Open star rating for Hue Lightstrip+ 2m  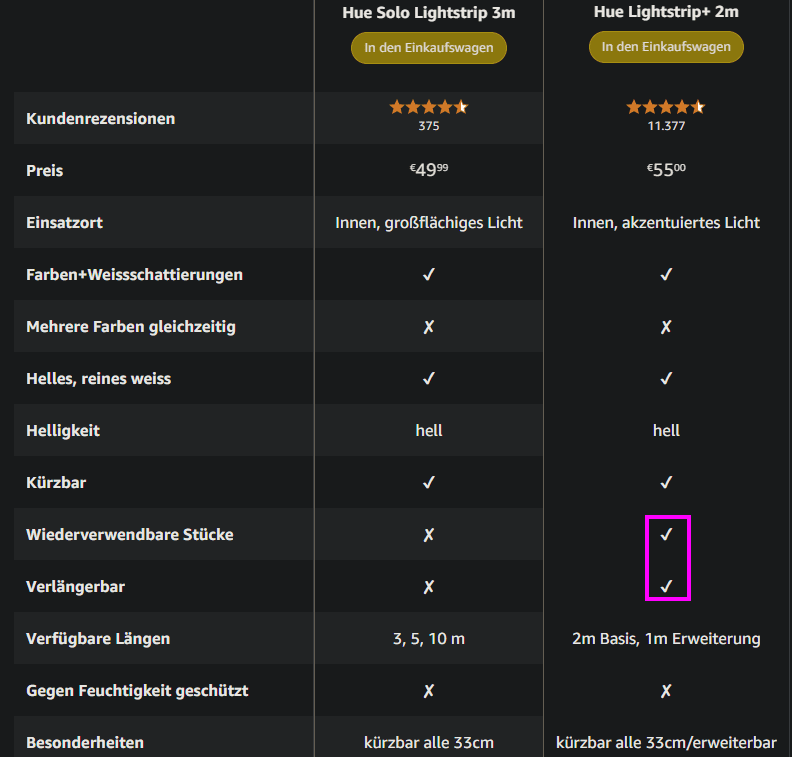click(666, 107)
